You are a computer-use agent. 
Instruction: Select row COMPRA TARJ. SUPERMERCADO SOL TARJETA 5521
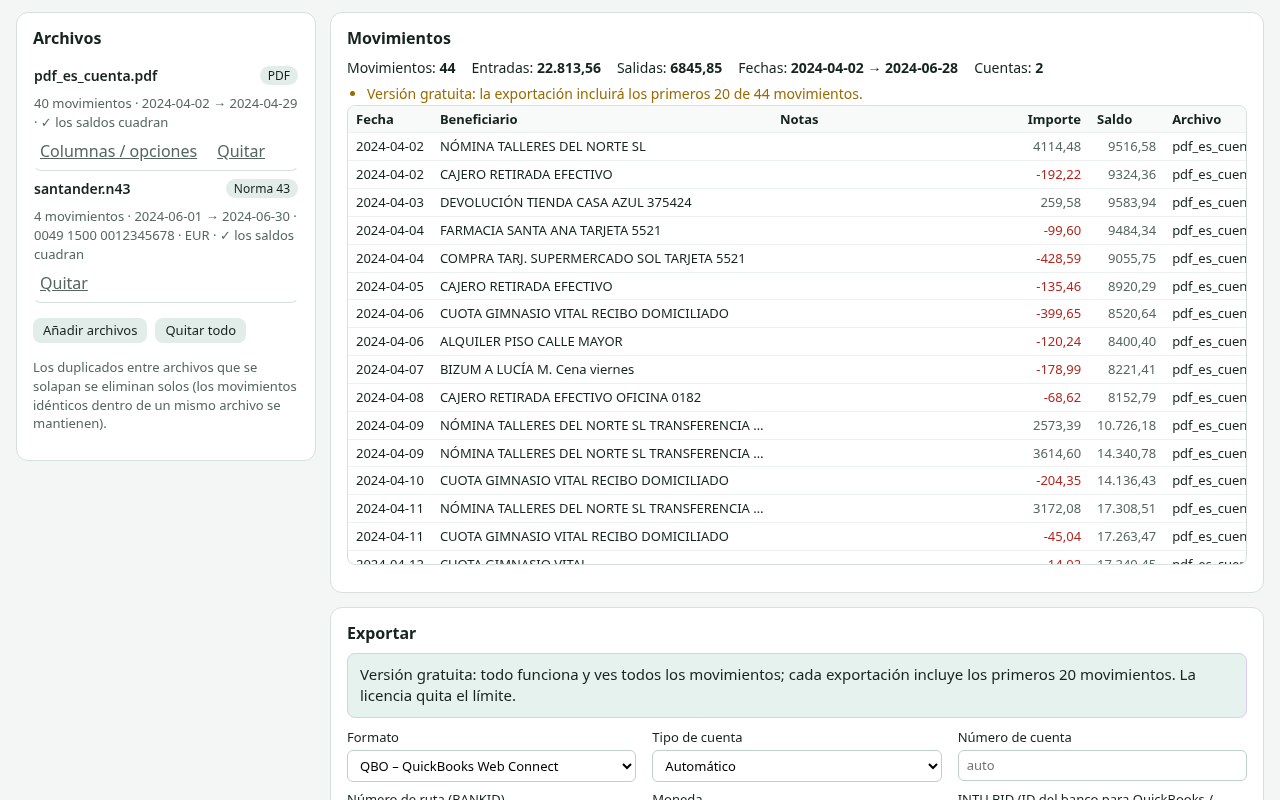pyautogui.click(x=797, y=258)
